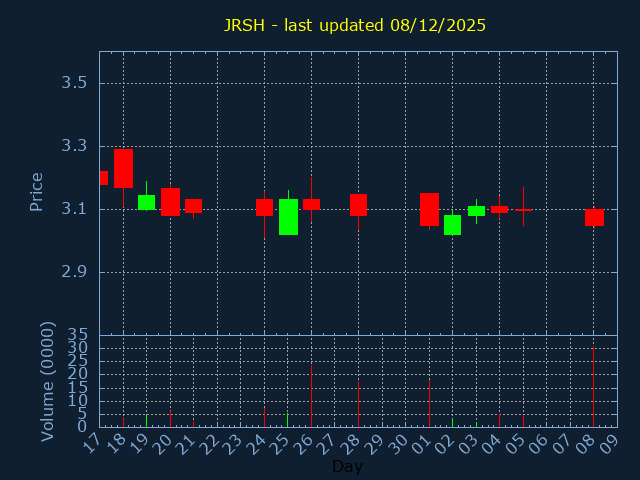Select the red candlestick on day 28

[x=358, y=204]
